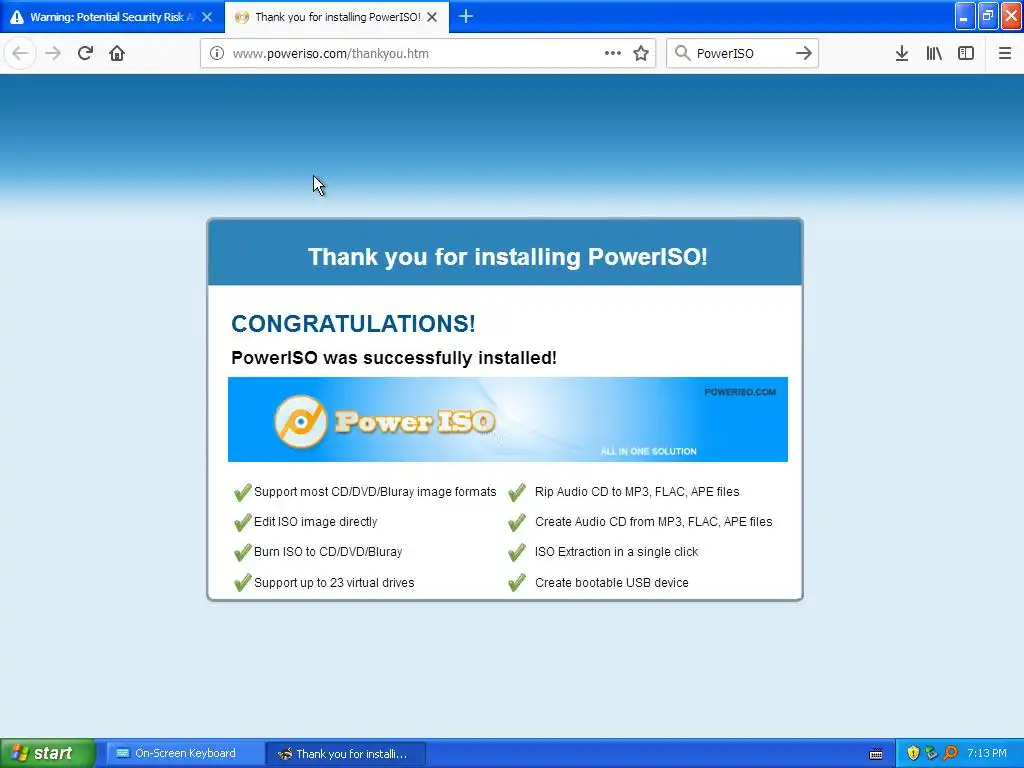This screenshot has width=1024, height=768.
Task: Click 'ISO Extraction in a single click'
Action: [616, 552]
